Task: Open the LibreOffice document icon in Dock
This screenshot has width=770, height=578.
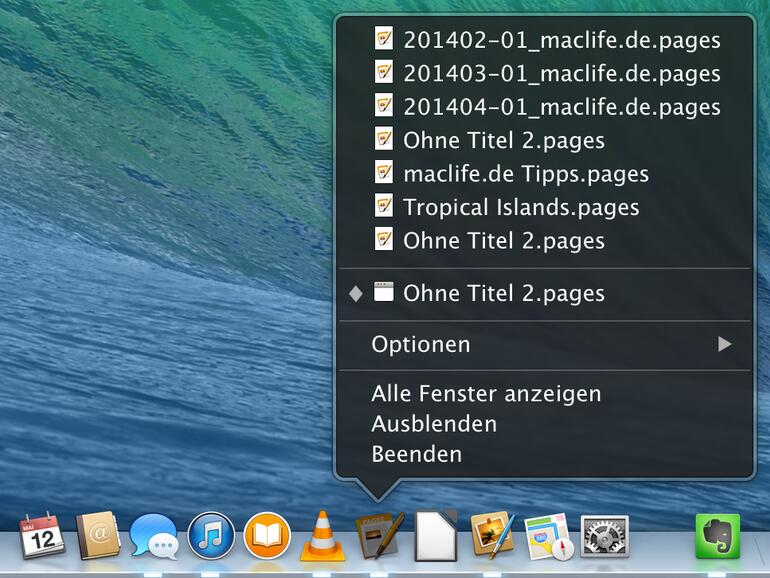Action: tap(436, 536)
